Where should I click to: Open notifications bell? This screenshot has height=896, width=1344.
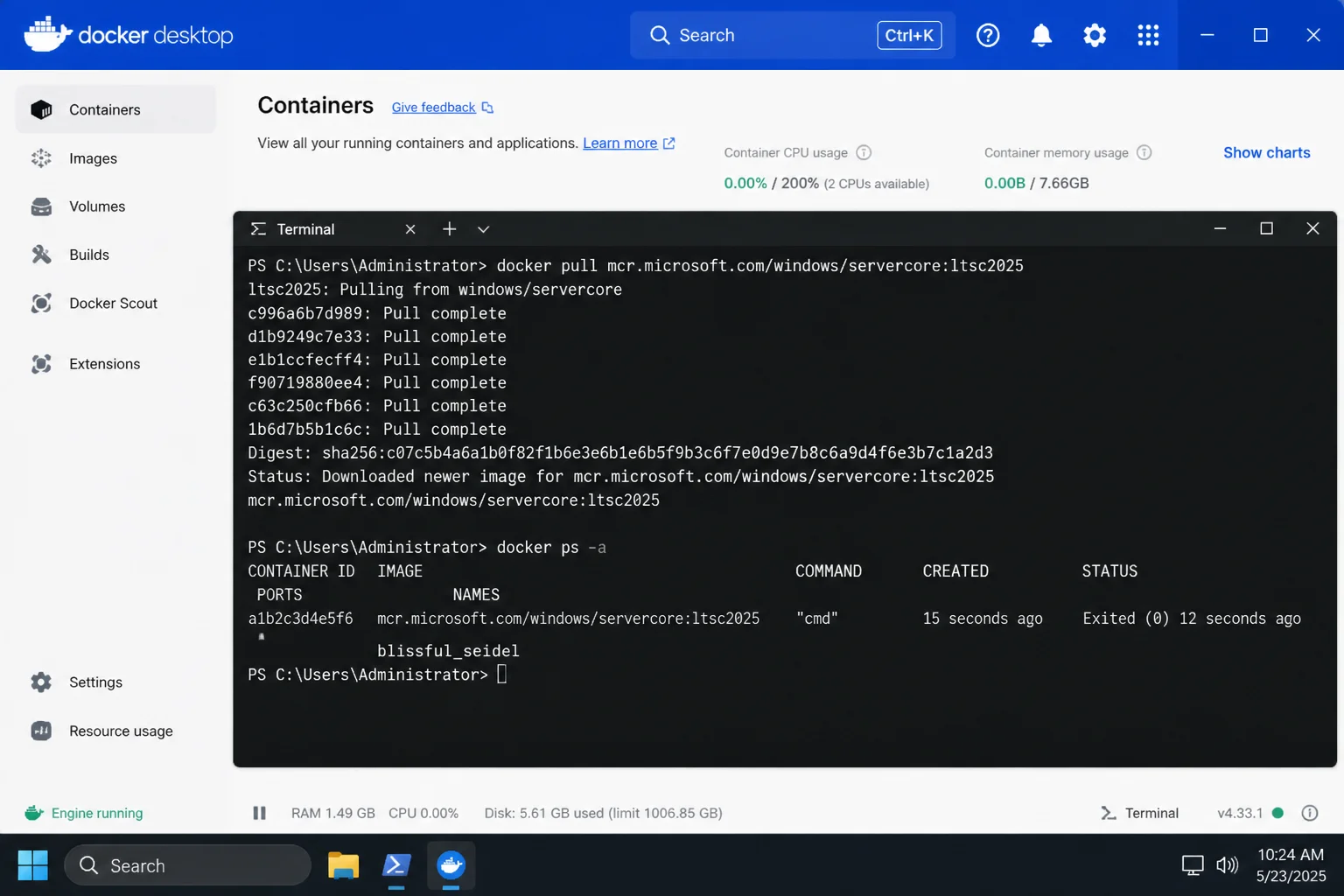pyautogui.click(x=1041, y=35)
